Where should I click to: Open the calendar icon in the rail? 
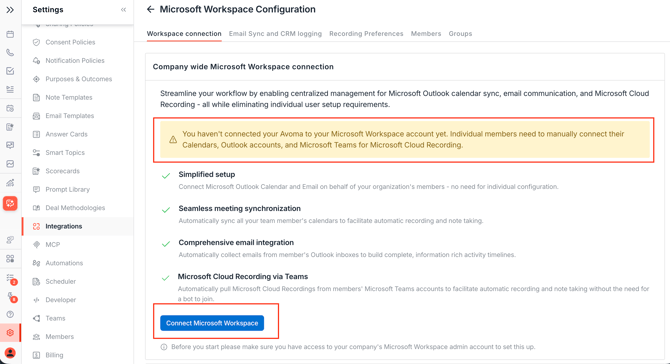click(10, 34)
